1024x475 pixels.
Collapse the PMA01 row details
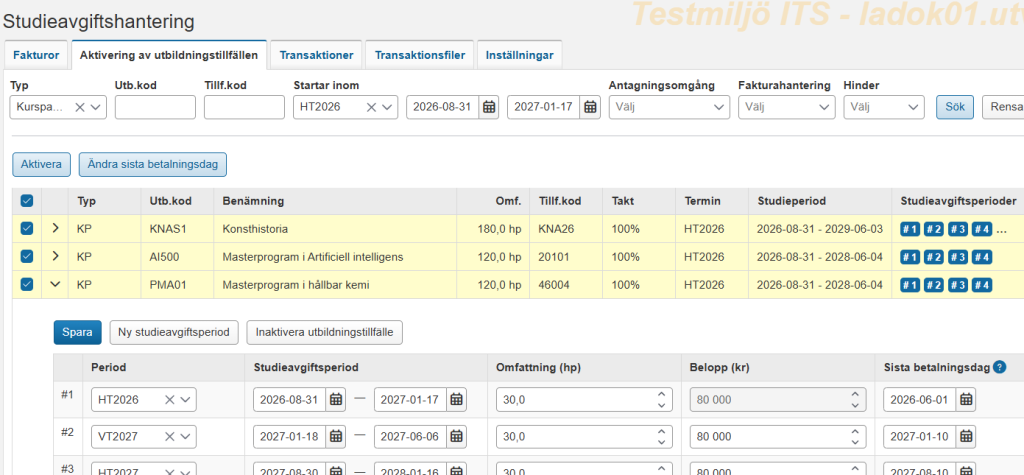(56, 284)
